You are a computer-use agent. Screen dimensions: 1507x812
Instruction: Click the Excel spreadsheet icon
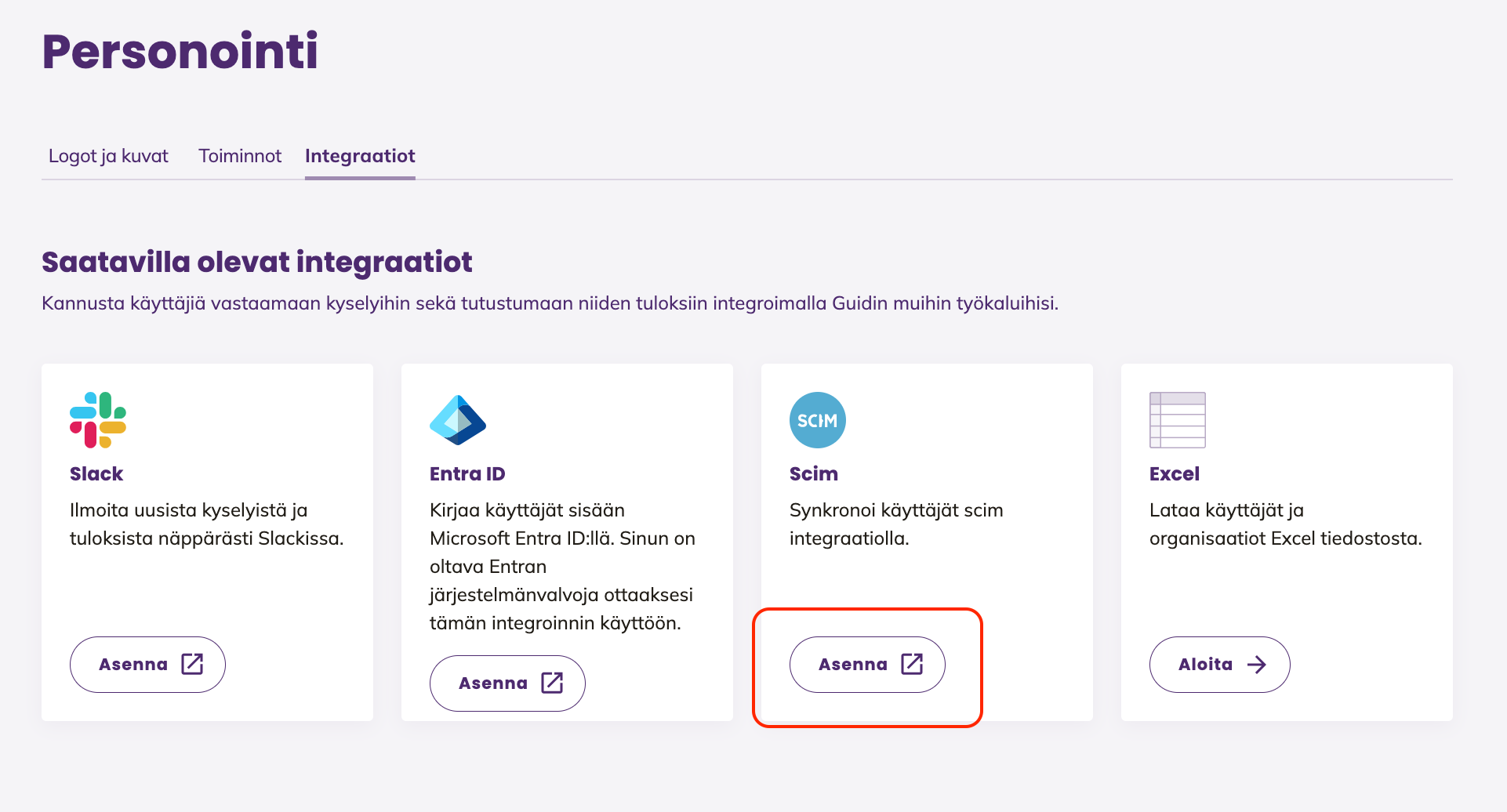tap(1178, 420)
